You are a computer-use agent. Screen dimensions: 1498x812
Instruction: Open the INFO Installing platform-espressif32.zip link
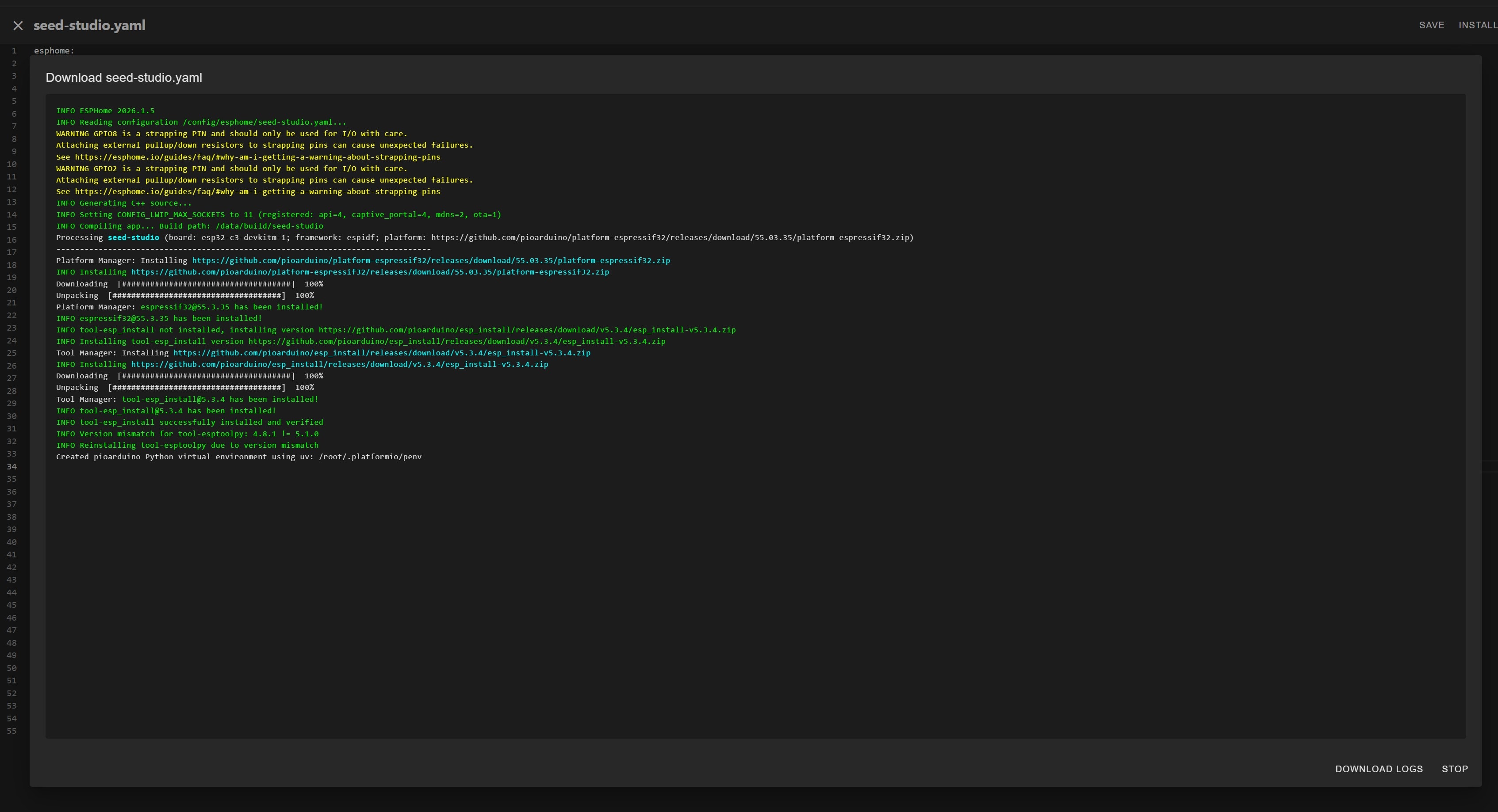point(370,272)
